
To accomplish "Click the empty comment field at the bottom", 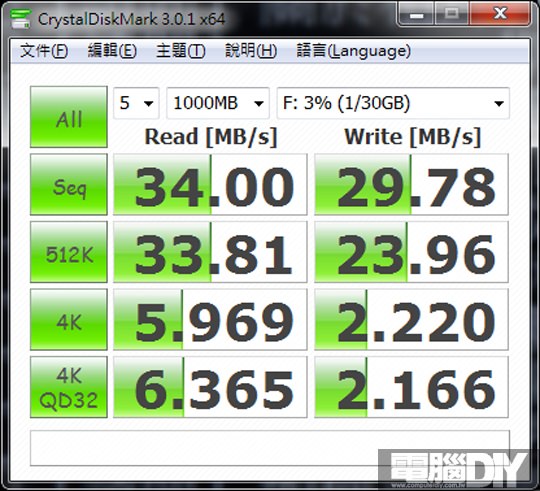I will coord(270,448).
